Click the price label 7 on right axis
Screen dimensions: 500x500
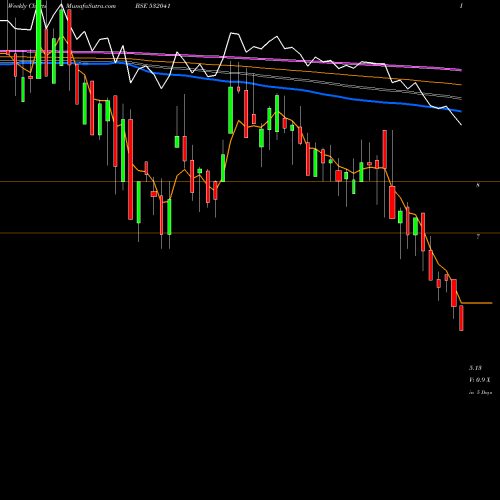(x=478, y=237)
